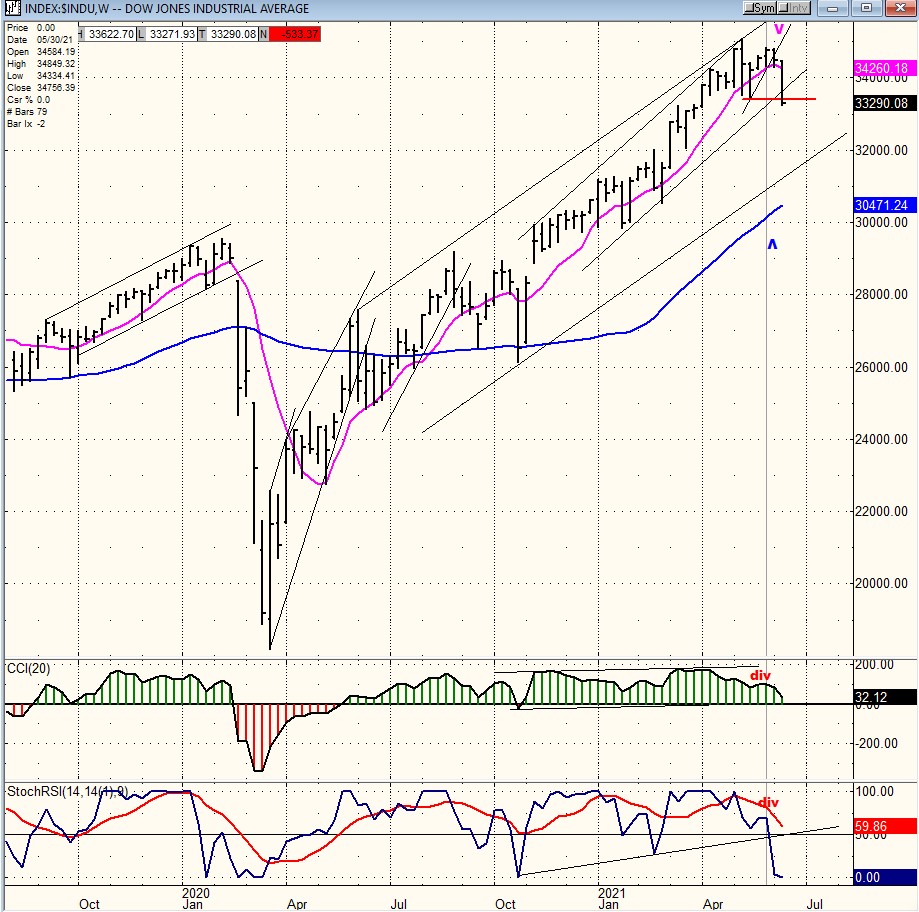Click the blue caret marker below price

point(772,243)
